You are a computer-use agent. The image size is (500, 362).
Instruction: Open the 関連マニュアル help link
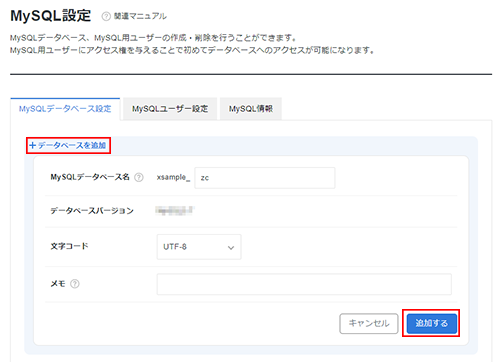[x=140, y=16]
